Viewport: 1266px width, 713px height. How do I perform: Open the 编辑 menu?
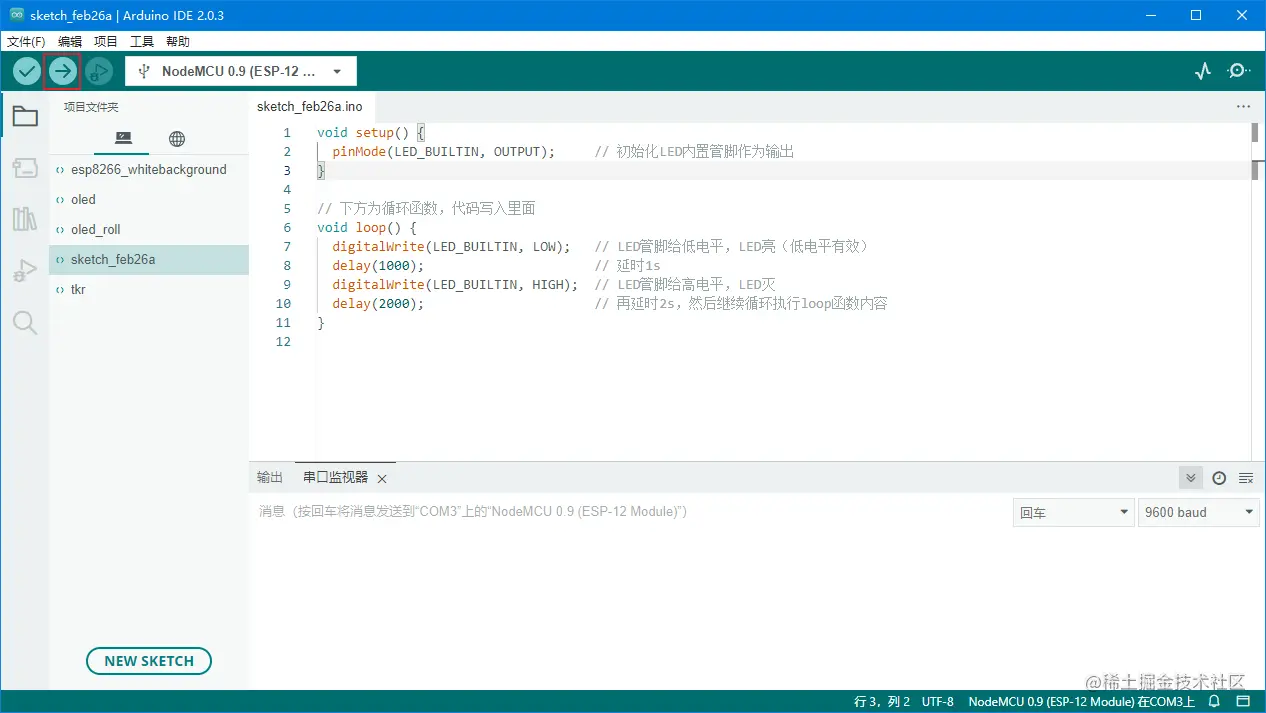(70, 42)
